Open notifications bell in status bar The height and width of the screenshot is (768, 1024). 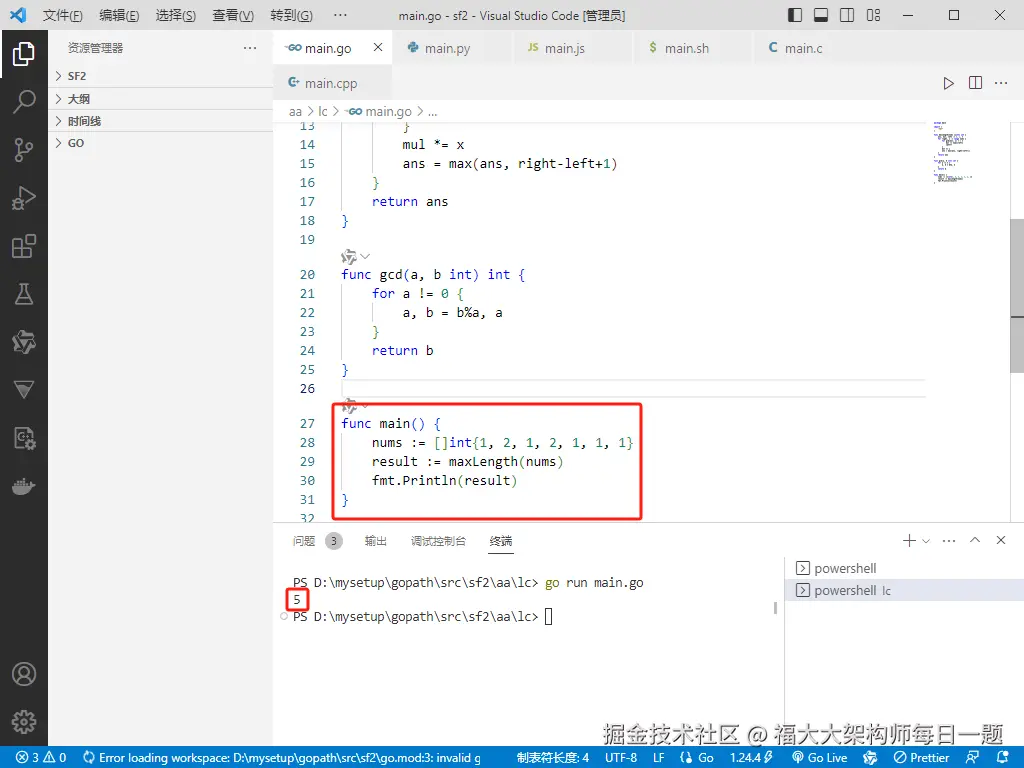pos(1002,758)
